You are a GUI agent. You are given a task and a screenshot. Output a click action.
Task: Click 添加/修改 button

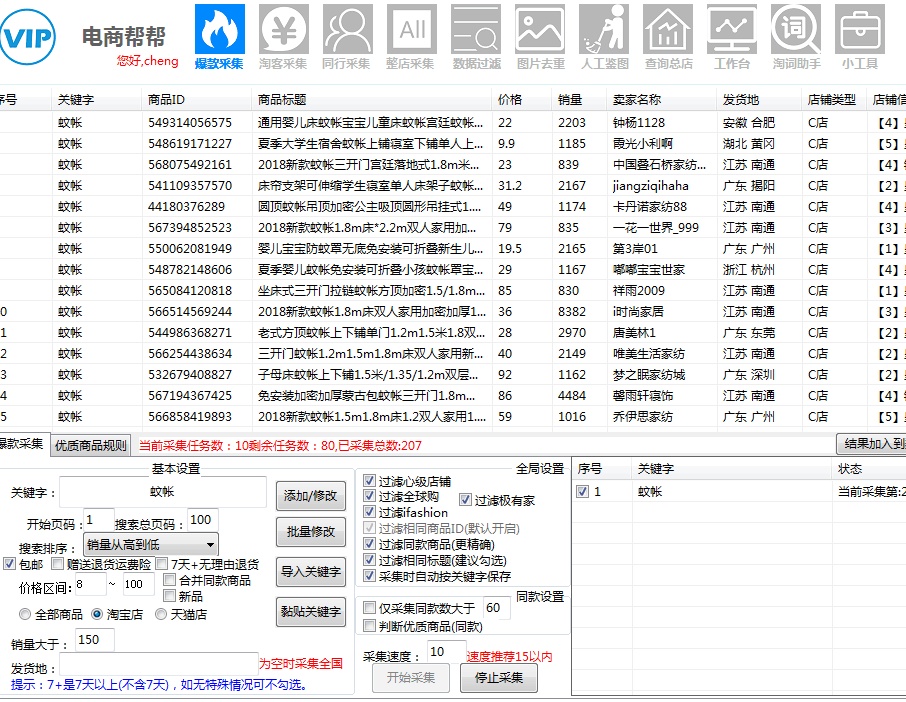311,496
